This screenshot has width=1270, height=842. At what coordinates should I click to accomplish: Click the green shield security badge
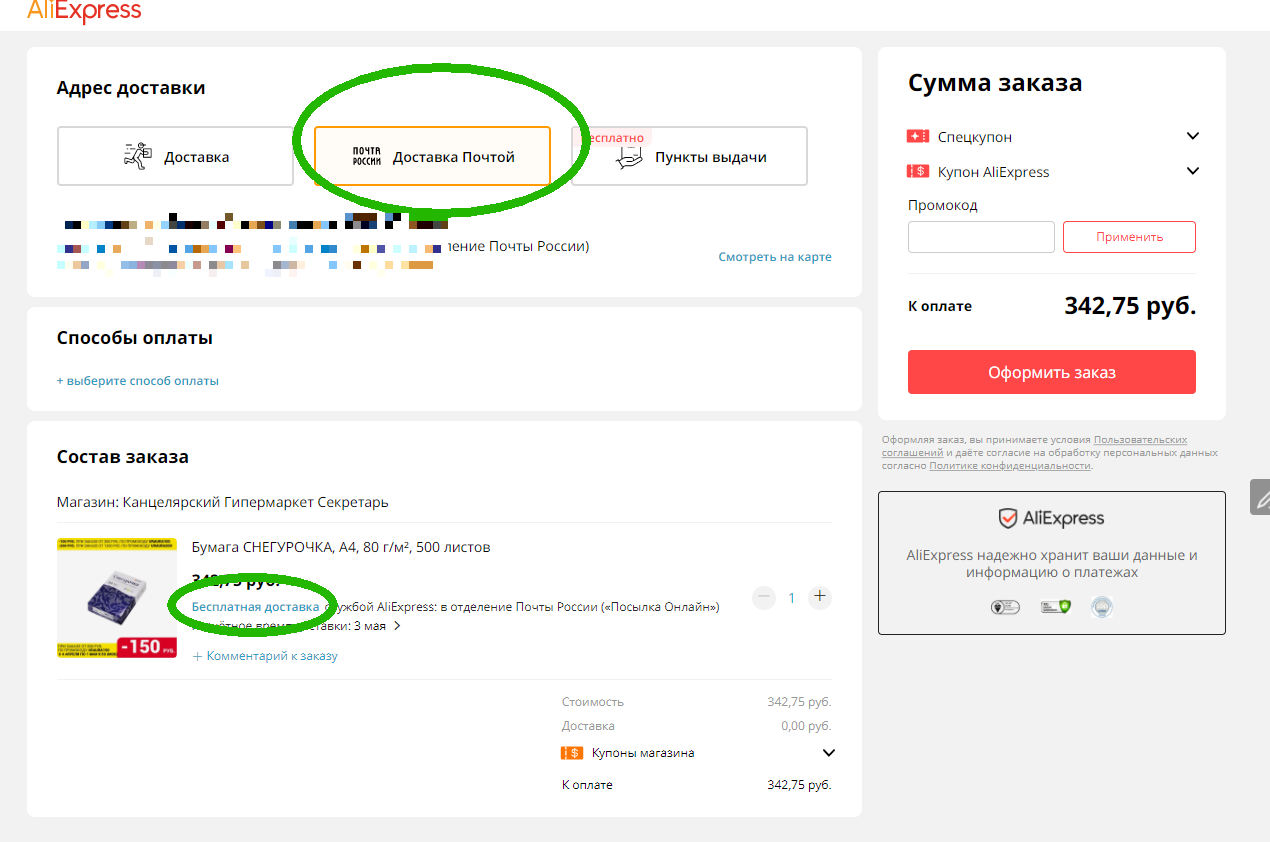tap(1054, 606)
